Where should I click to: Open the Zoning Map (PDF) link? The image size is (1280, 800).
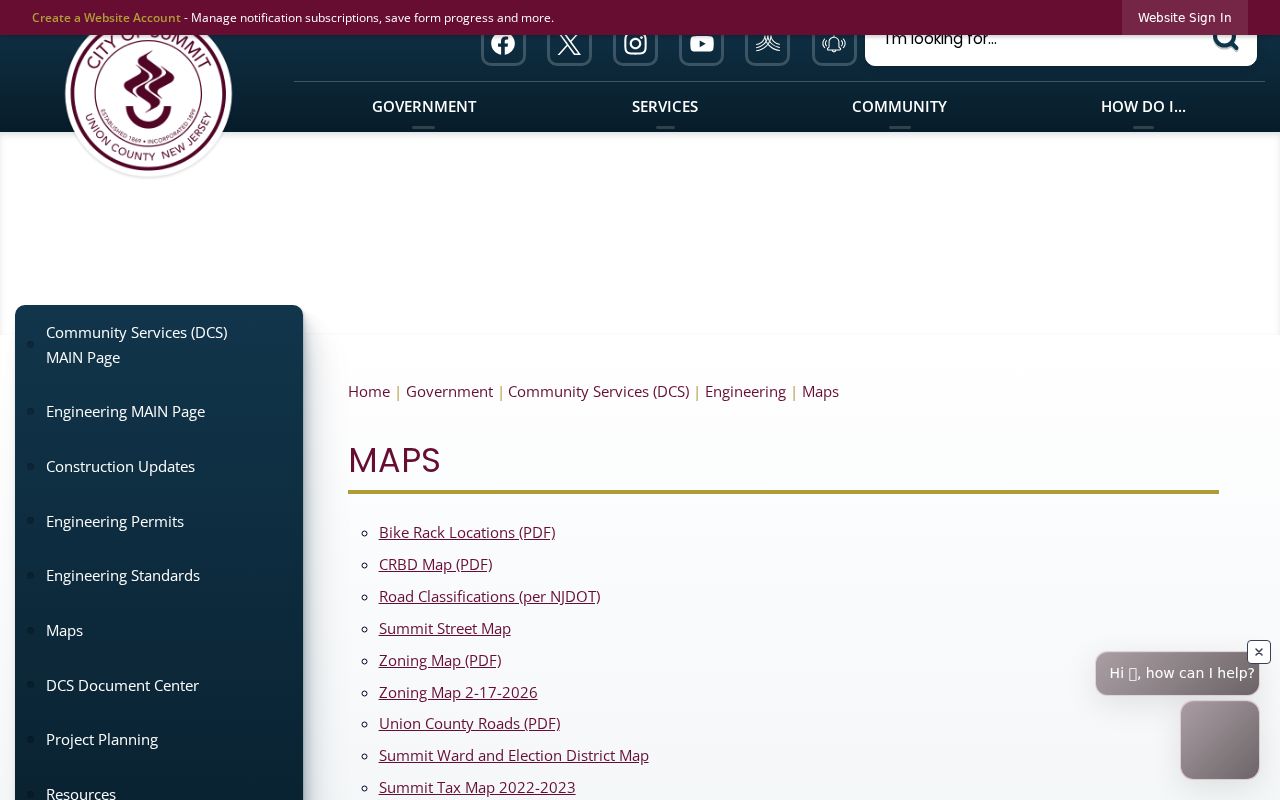(440, 661)
